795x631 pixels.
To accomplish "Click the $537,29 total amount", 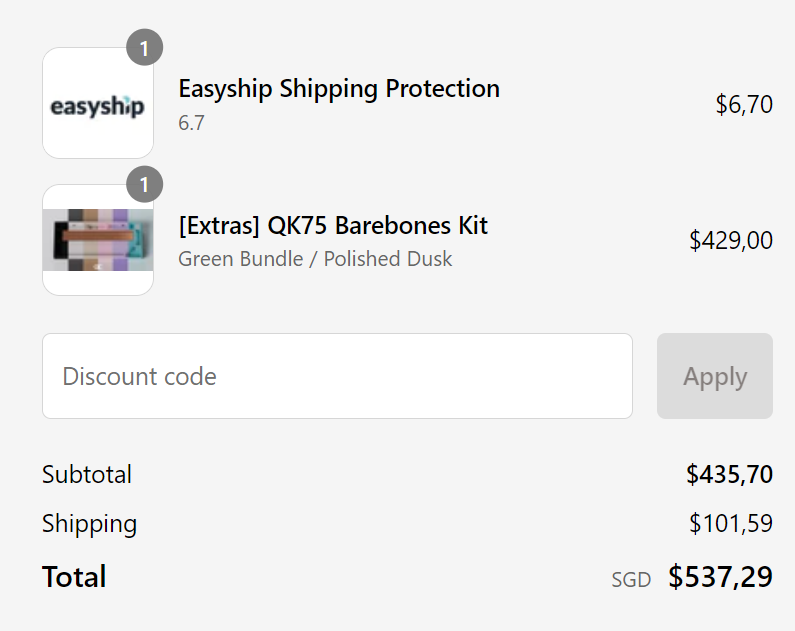I will coord(720,577).
